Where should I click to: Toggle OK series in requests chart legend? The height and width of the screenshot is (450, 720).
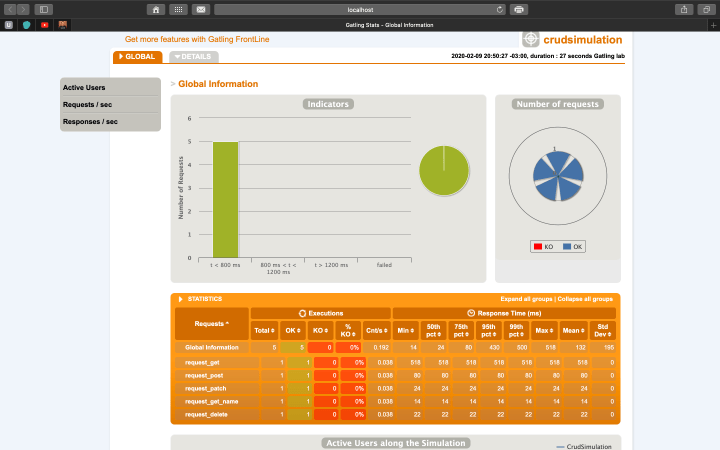(x=572, y=246)
